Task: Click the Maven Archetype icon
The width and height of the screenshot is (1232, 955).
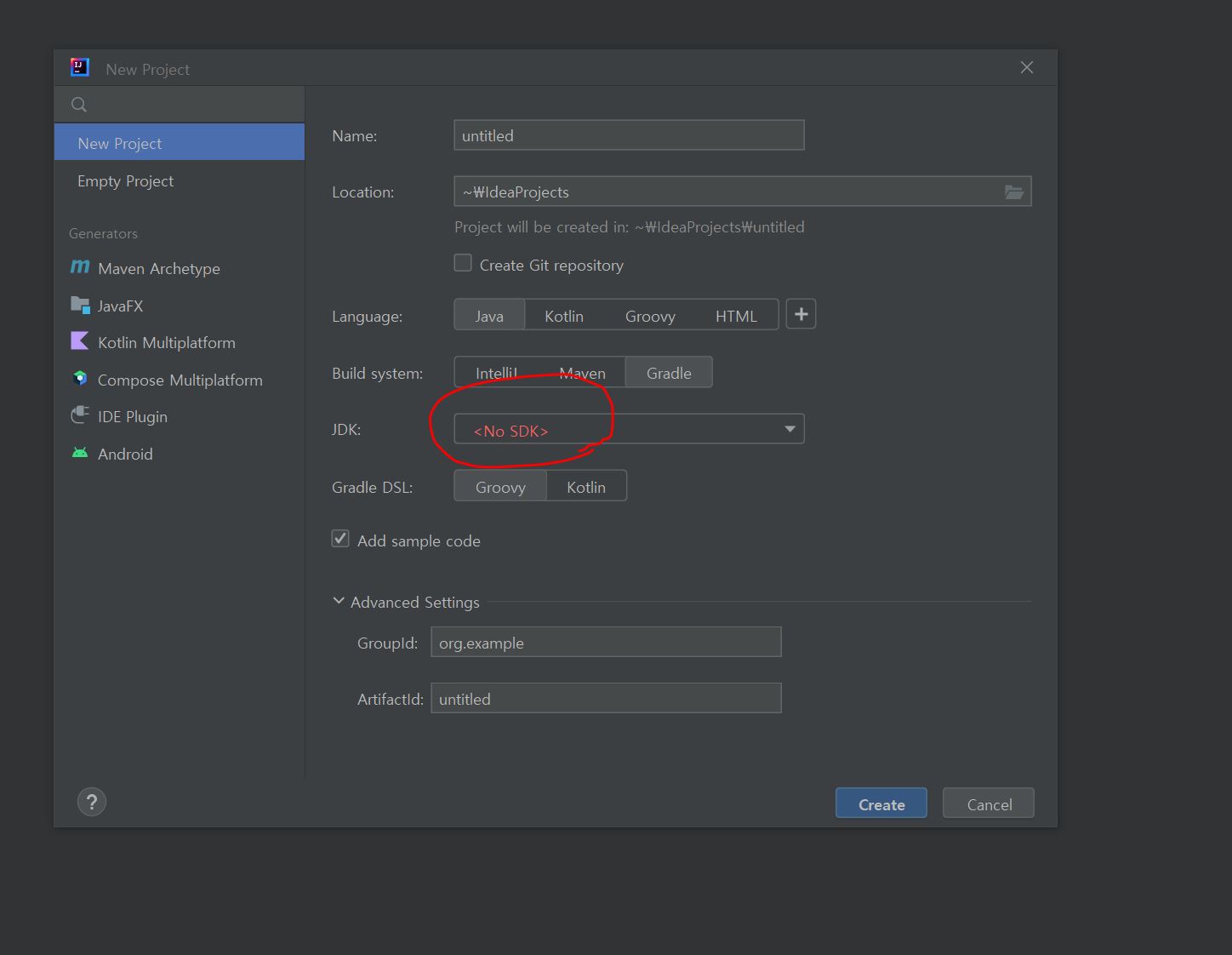Action: pos(80,267)
